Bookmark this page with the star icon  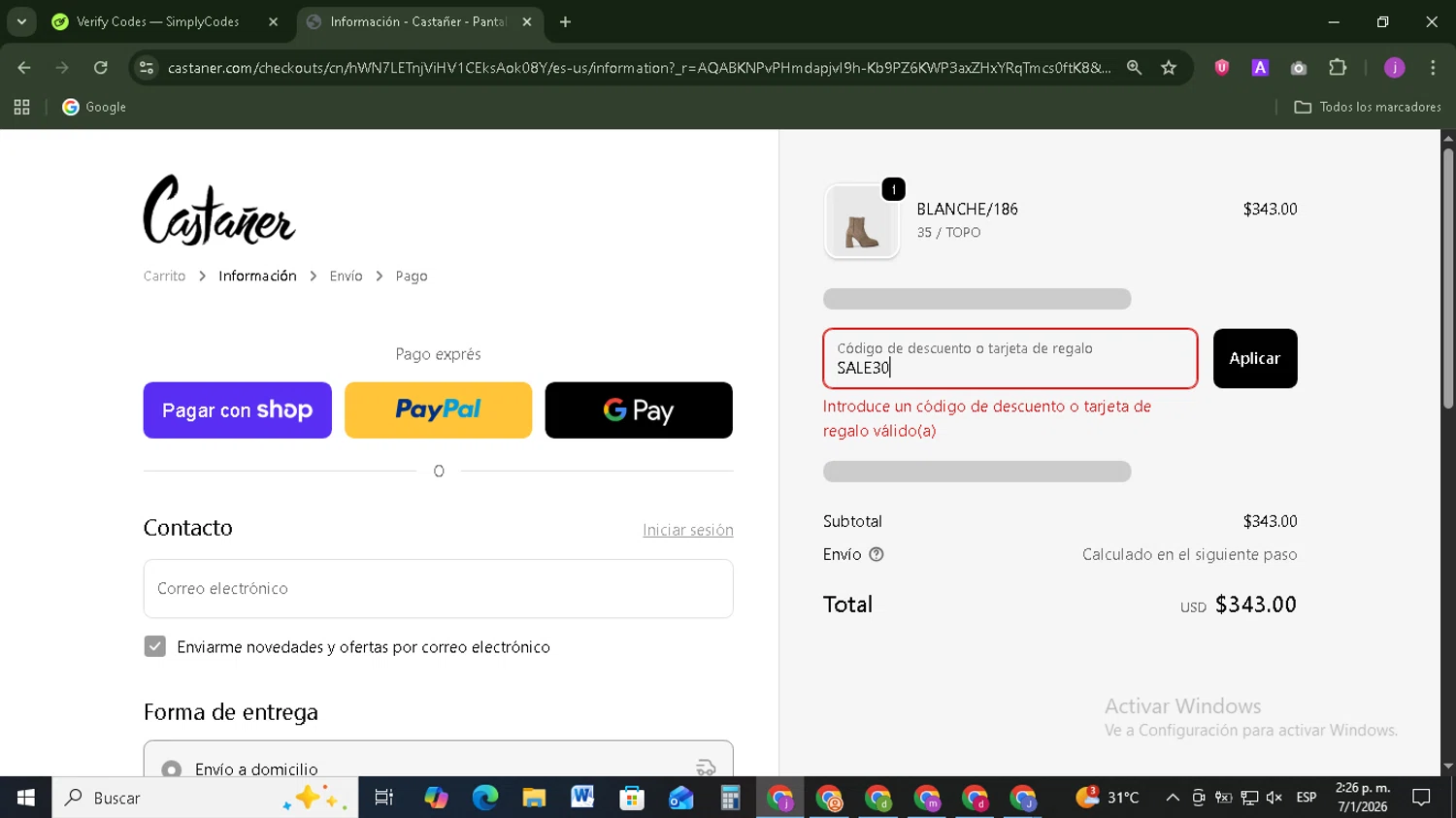coord(1169,68)
